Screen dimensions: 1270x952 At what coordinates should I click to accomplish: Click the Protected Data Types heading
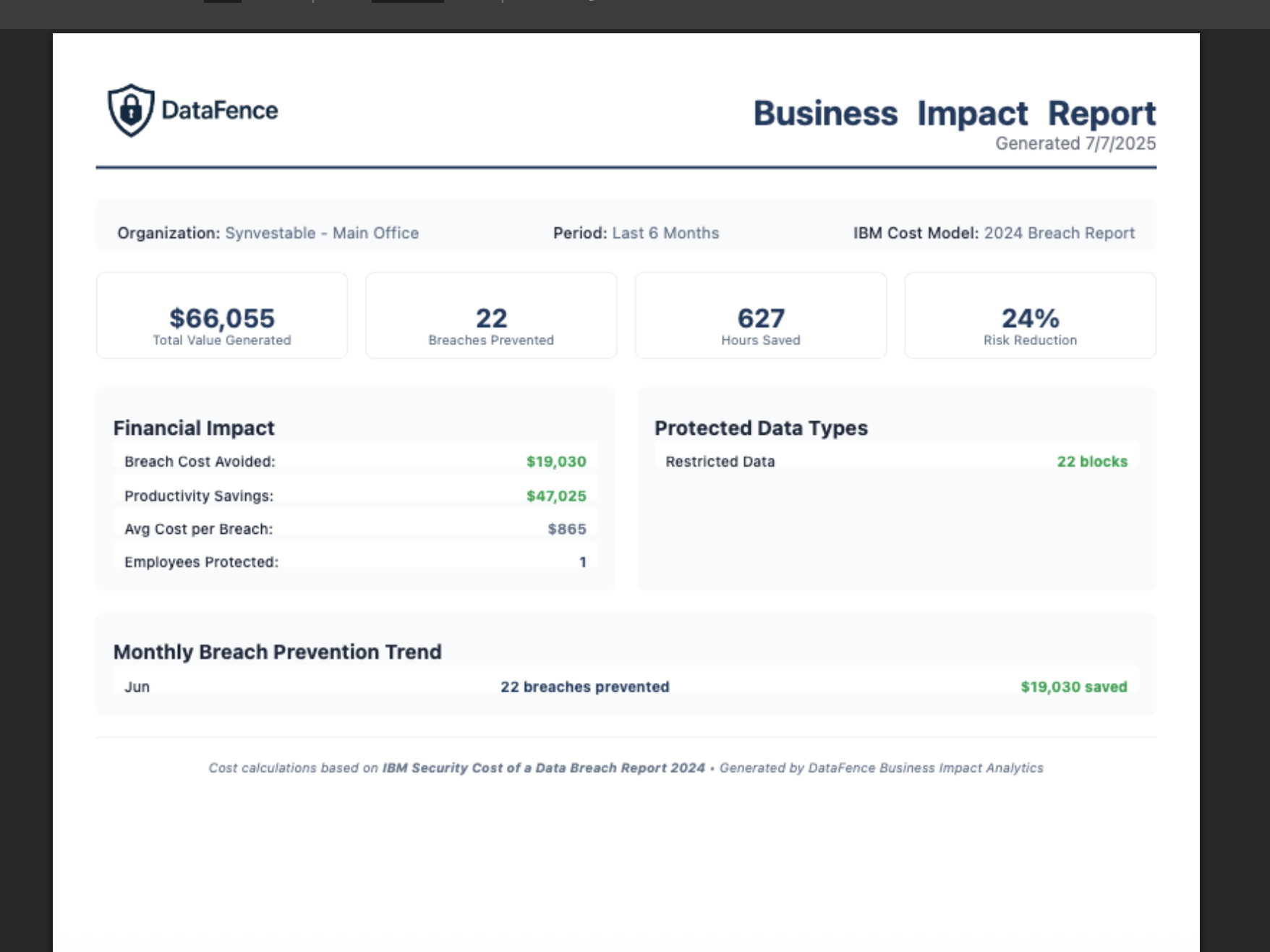pyautogui.click(x=761, y=428)
